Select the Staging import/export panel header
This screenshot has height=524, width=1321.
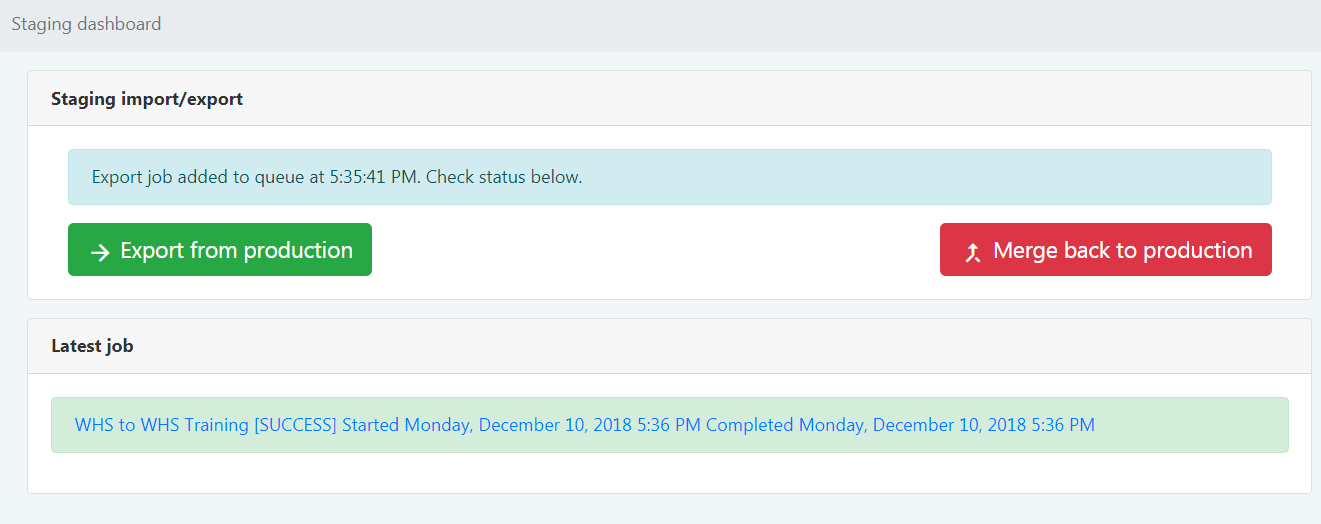147,99
